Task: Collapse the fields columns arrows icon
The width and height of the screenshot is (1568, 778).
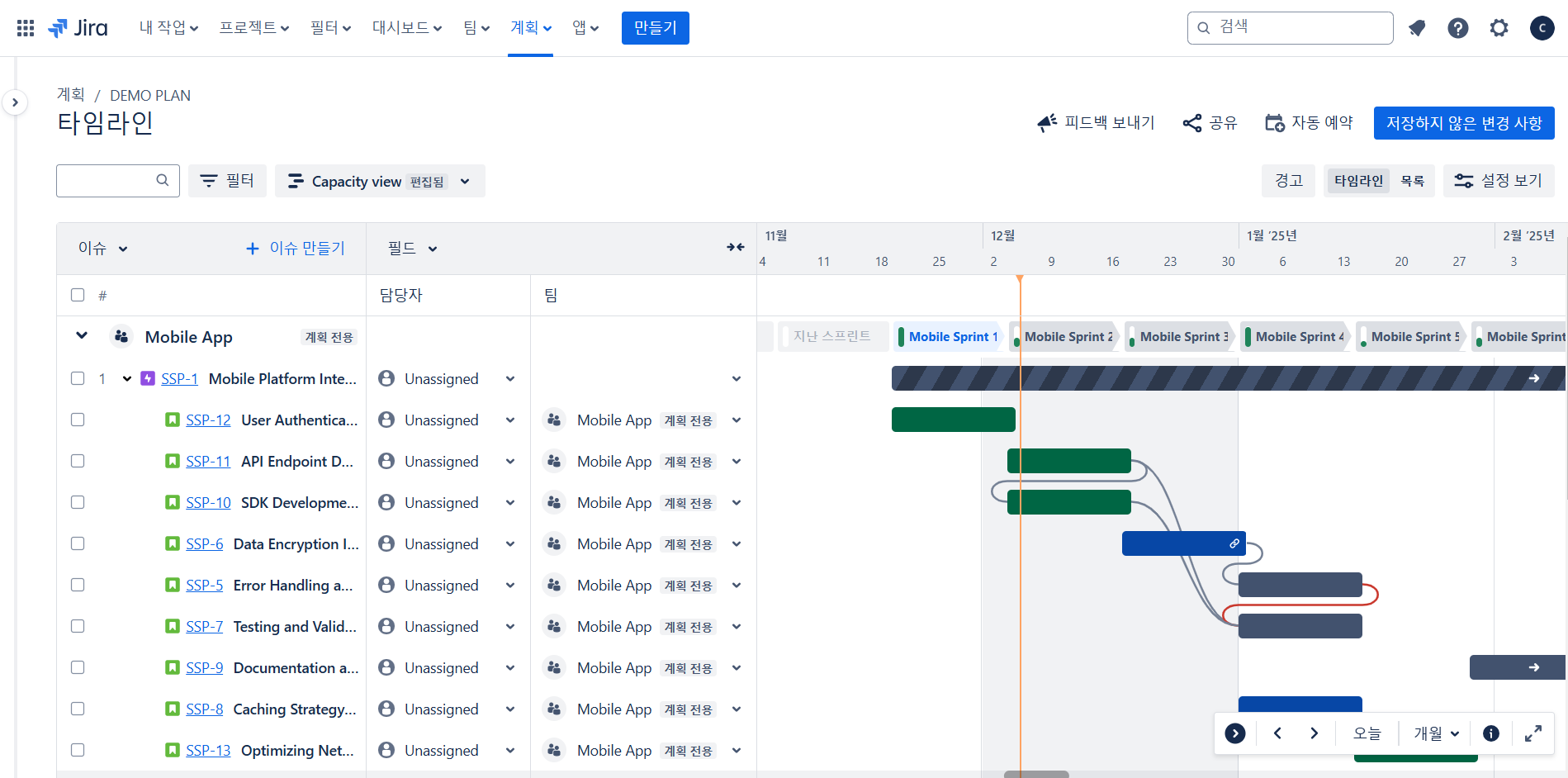Action: [x=736, y=248]
